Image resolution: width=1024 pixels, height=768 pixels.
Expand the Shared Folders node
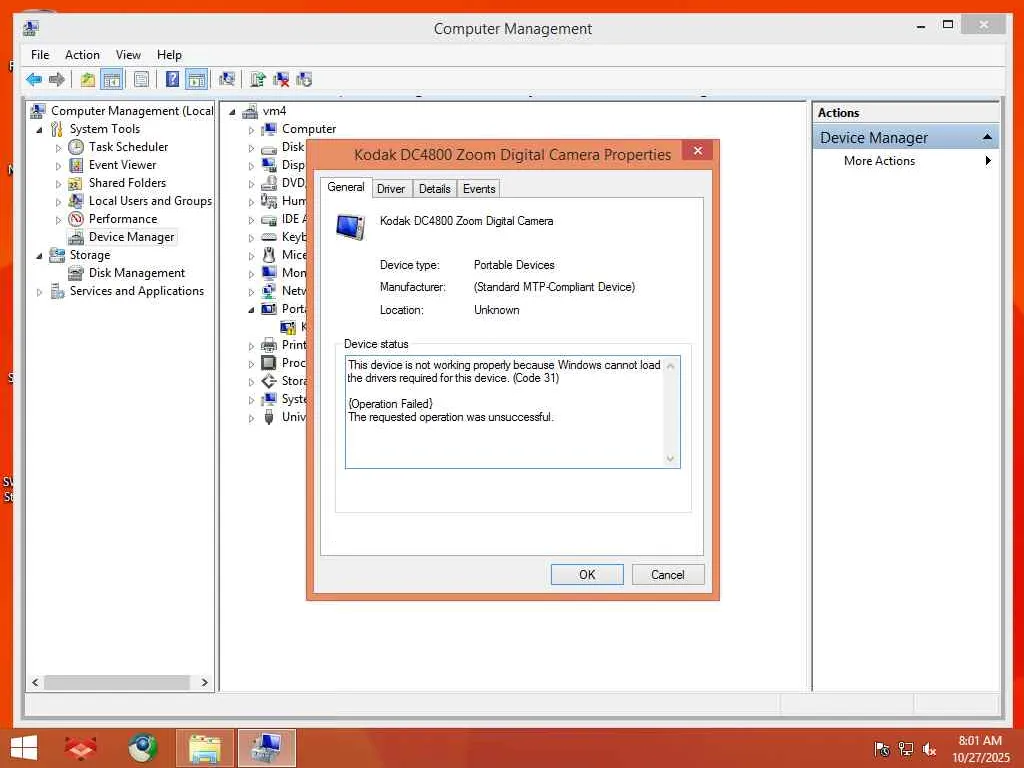(x=58, y=184)
